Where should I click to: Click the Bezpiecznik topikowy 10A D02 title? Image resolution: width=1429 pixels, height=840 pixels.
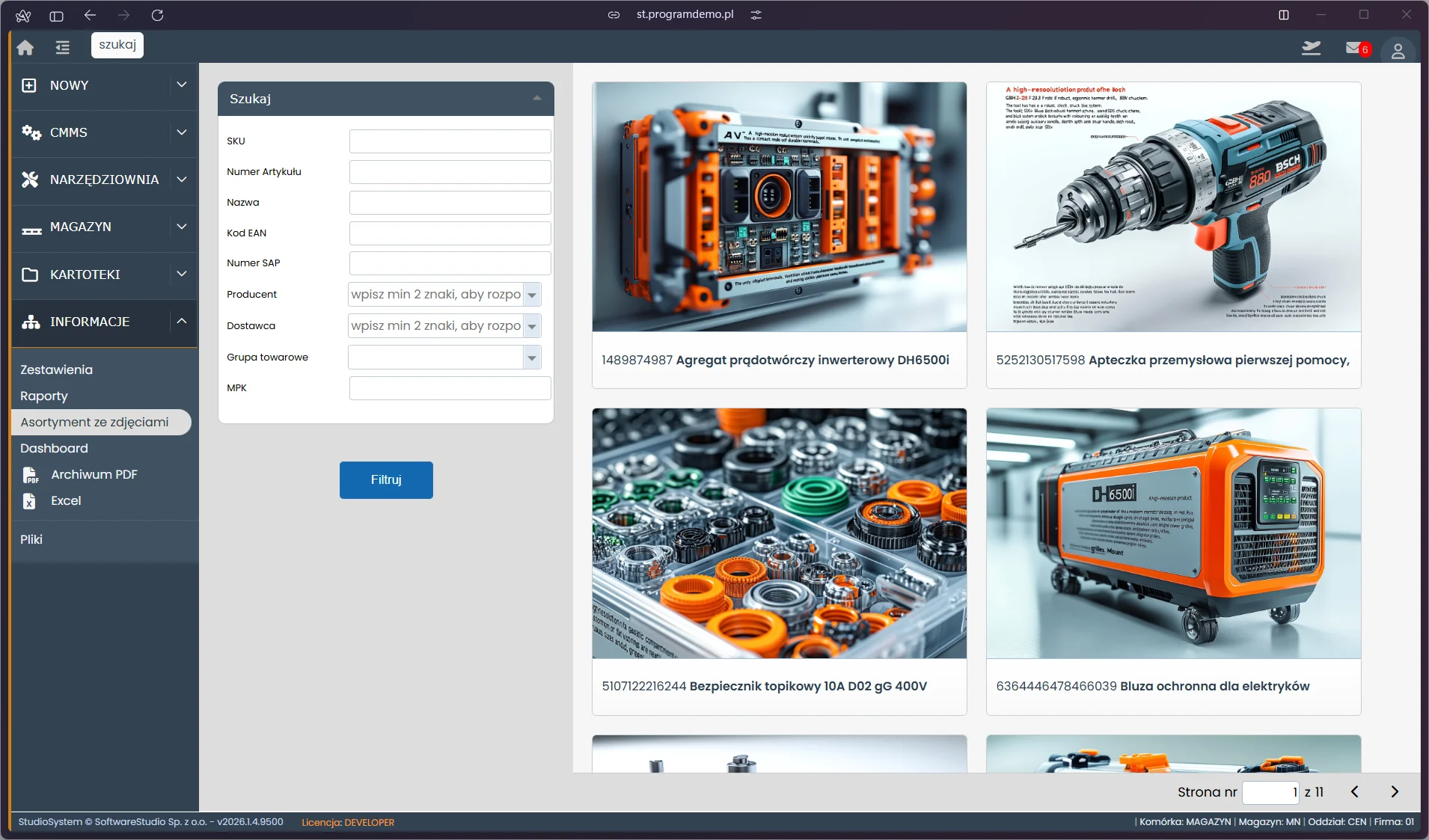coord(808,686)
